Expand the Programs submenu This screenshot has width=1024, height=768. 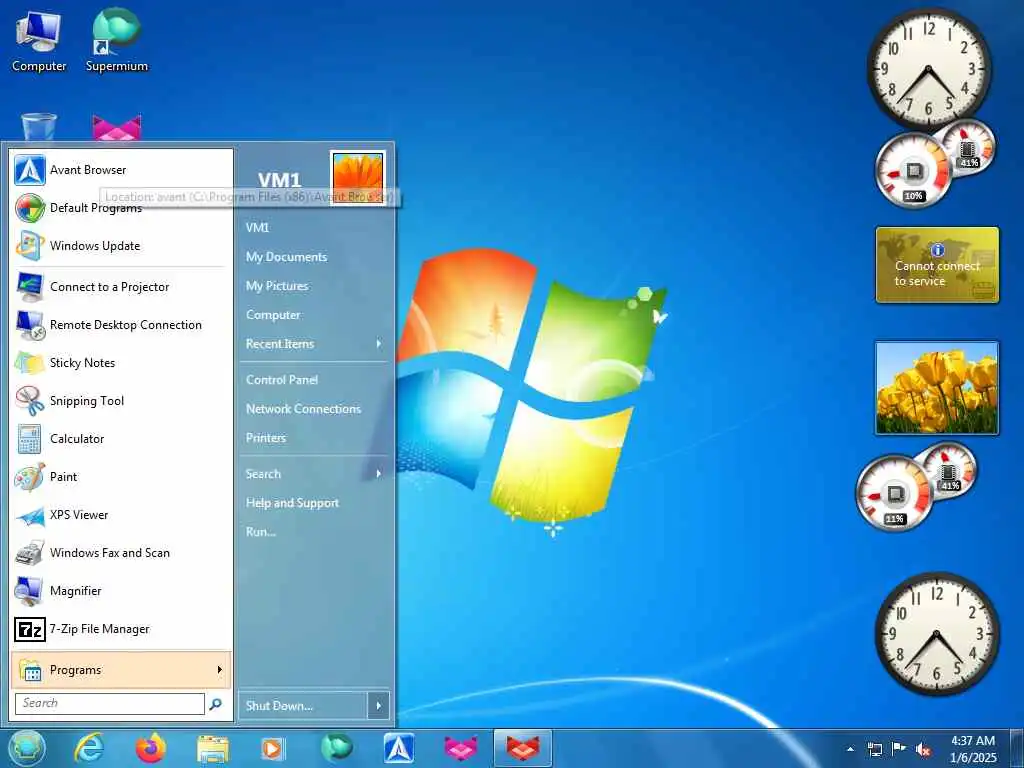[121, 669]
